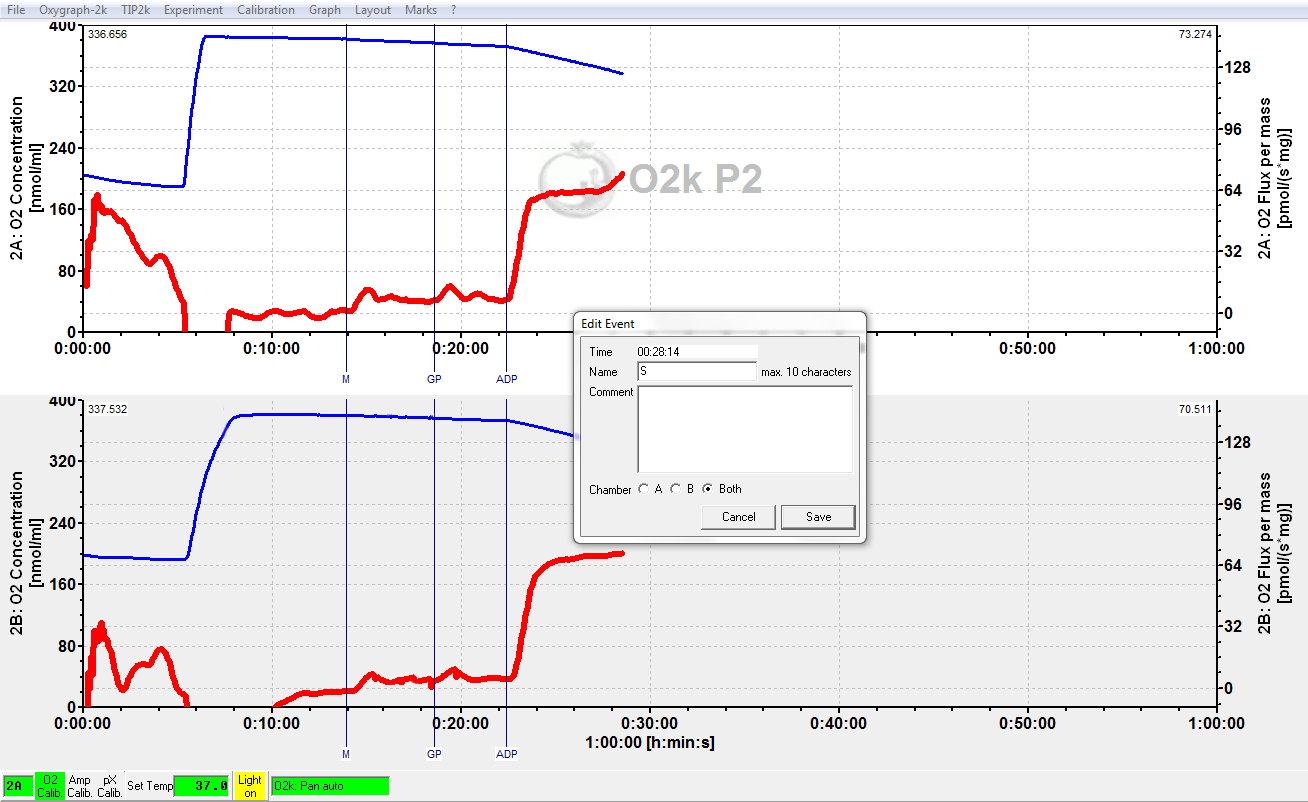Click the Edit Event dialog title bar

coord(719,323)
